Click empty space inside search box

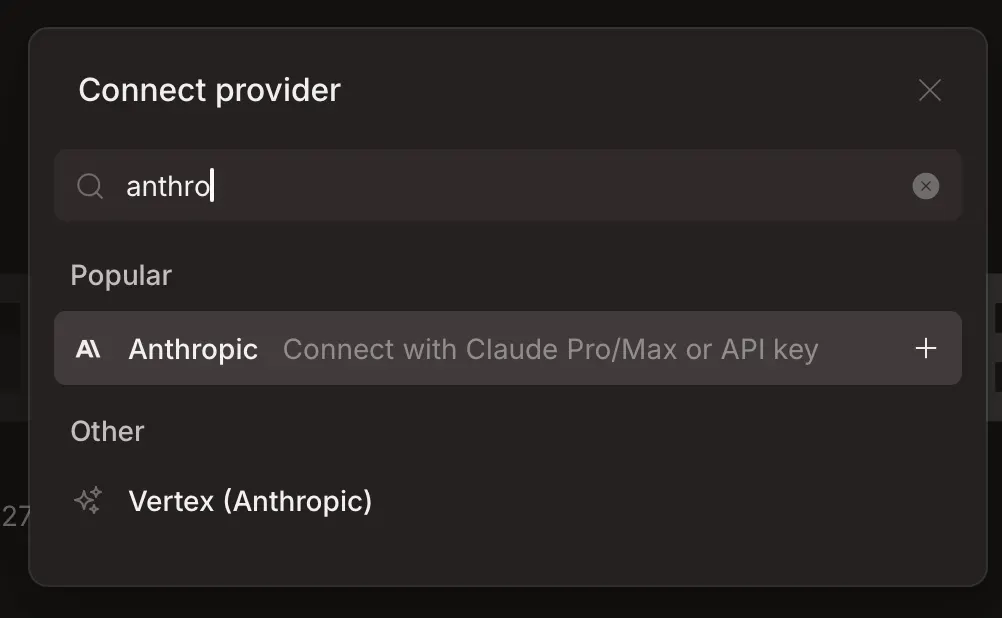(600, 186)
